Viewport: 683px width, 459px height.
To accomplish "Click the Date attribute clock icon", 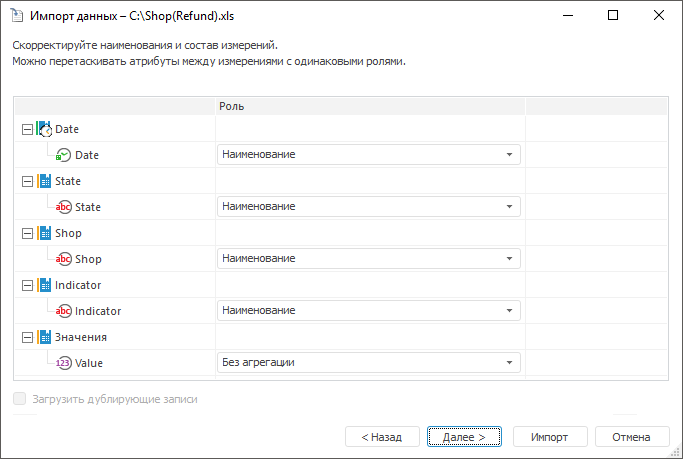I will tap(64, 155).
